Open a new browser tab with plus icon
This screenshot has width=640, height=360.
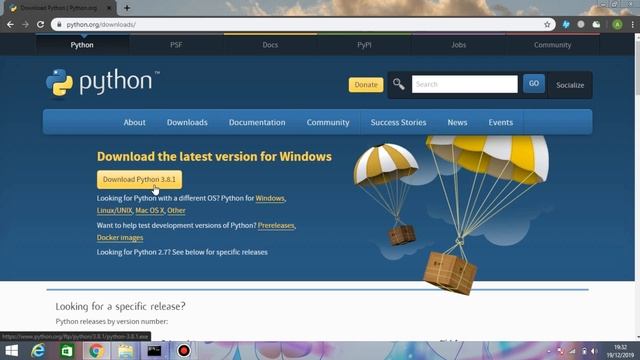click(127, 8)
